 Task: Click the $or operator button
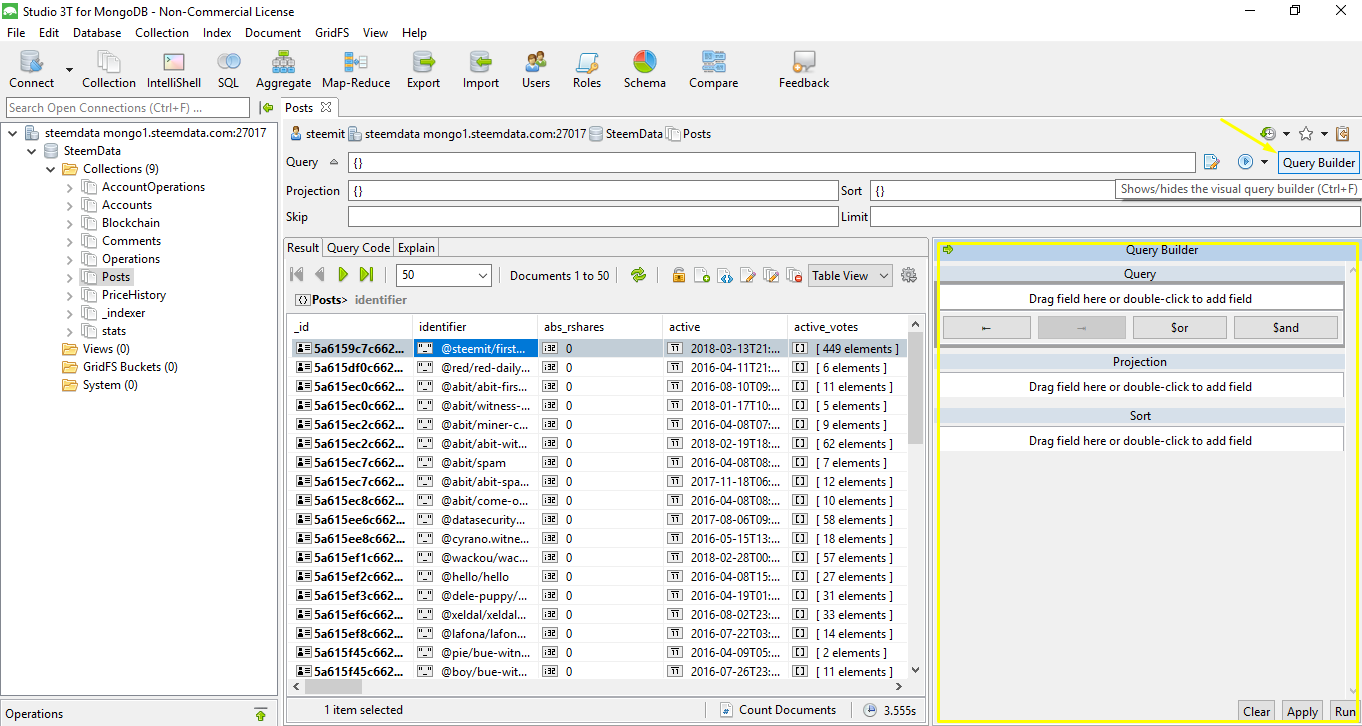point(1180,327)
